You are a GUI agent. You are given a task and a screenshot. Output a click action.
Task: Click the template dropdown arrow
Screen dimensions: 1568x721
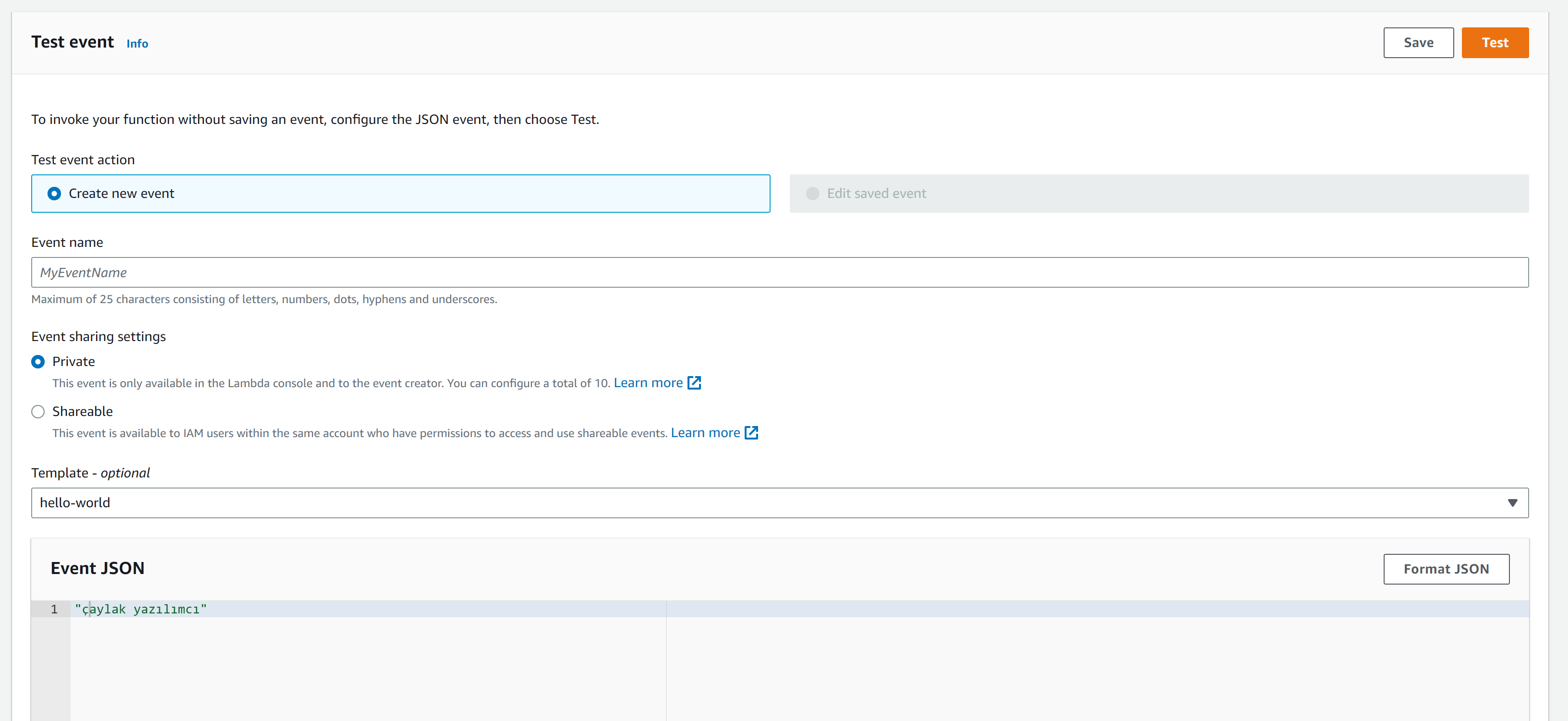point(1512,503)
